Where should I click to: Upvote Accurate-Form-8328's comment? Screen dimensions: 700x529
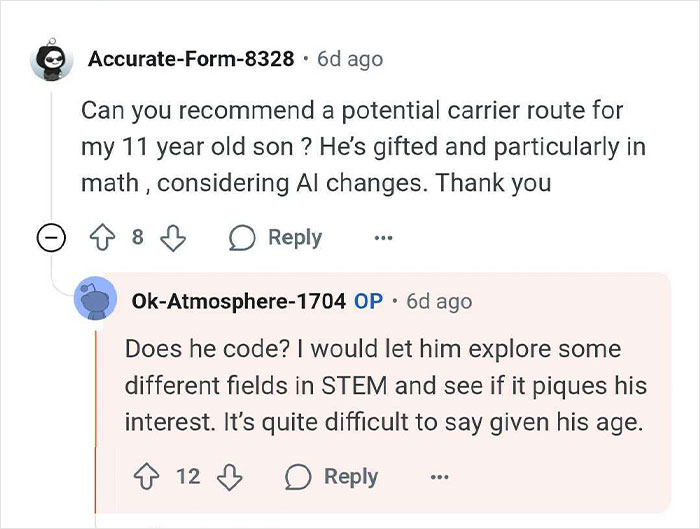click(103, 237)
